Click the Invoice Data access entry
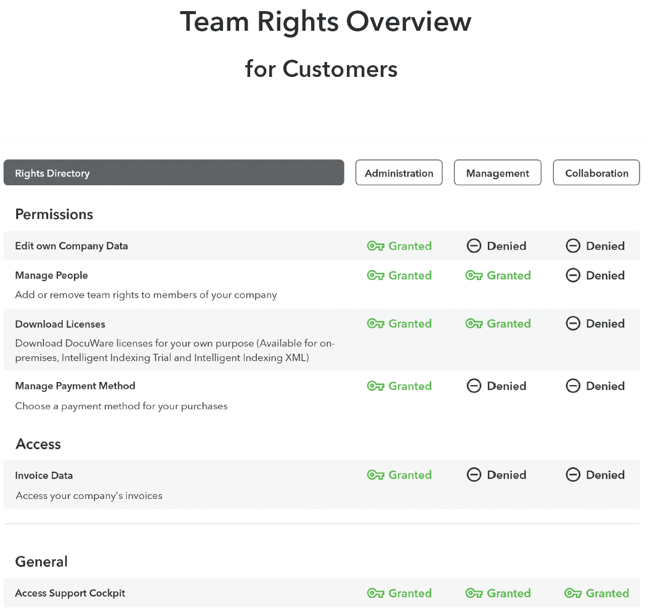650x614 pixels. coord(44,475)
